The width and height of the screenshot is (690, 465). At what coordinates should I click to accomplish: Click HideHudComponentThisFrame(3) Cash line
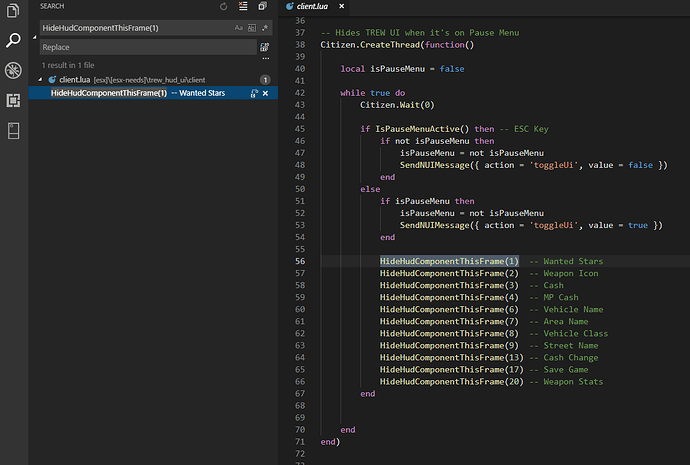472,285
